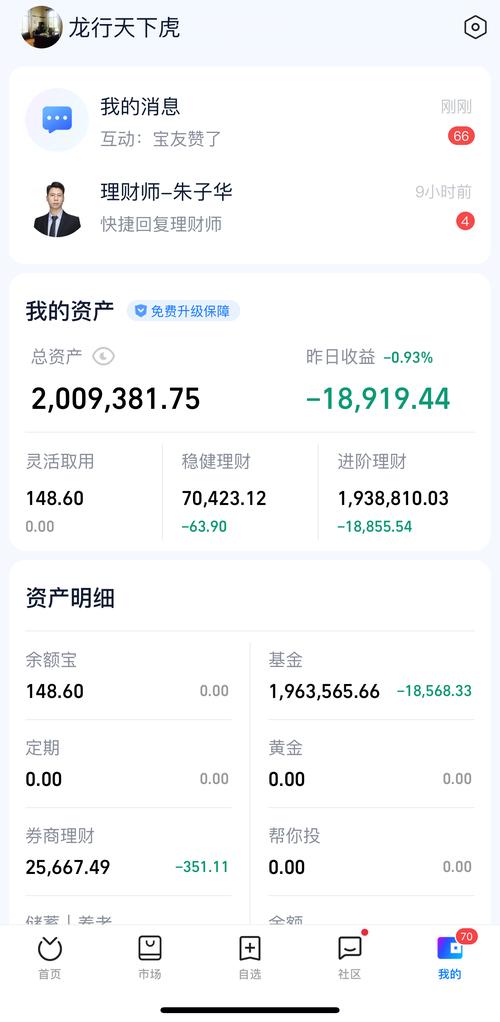Open 资产明细 heading
The height and width of the screenshot is (1022, 500).
click(70, 598)
